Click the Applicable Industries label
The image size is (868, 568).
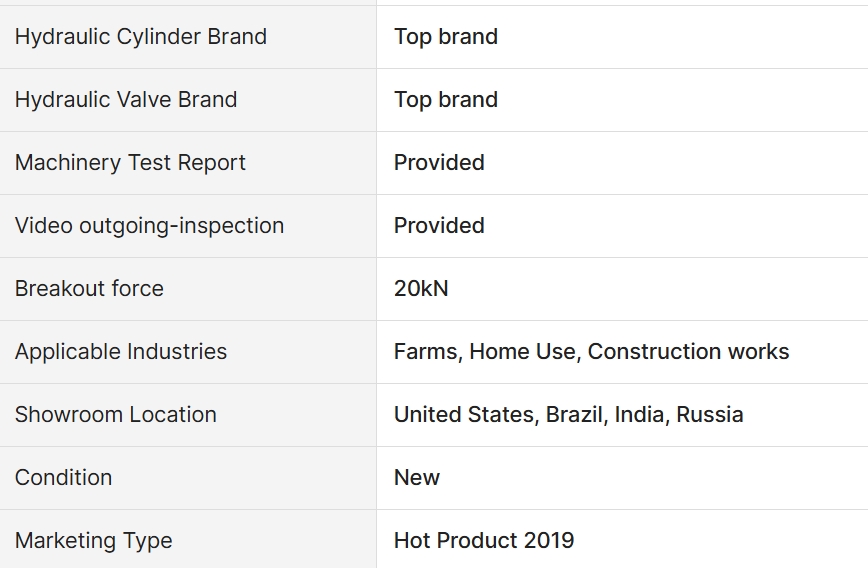tap(121, 352)
